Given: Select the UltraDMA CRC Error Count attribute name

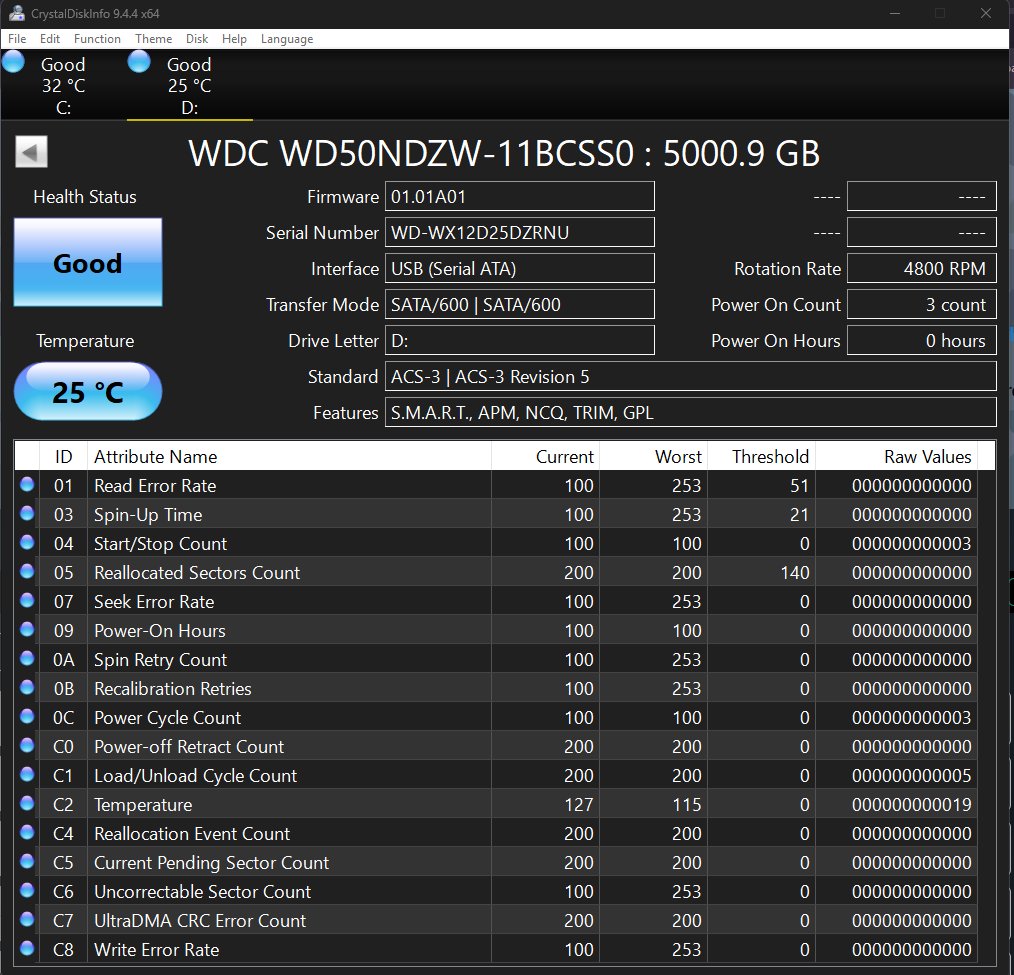Looking at the screenshot, I should tap(200, 921).
